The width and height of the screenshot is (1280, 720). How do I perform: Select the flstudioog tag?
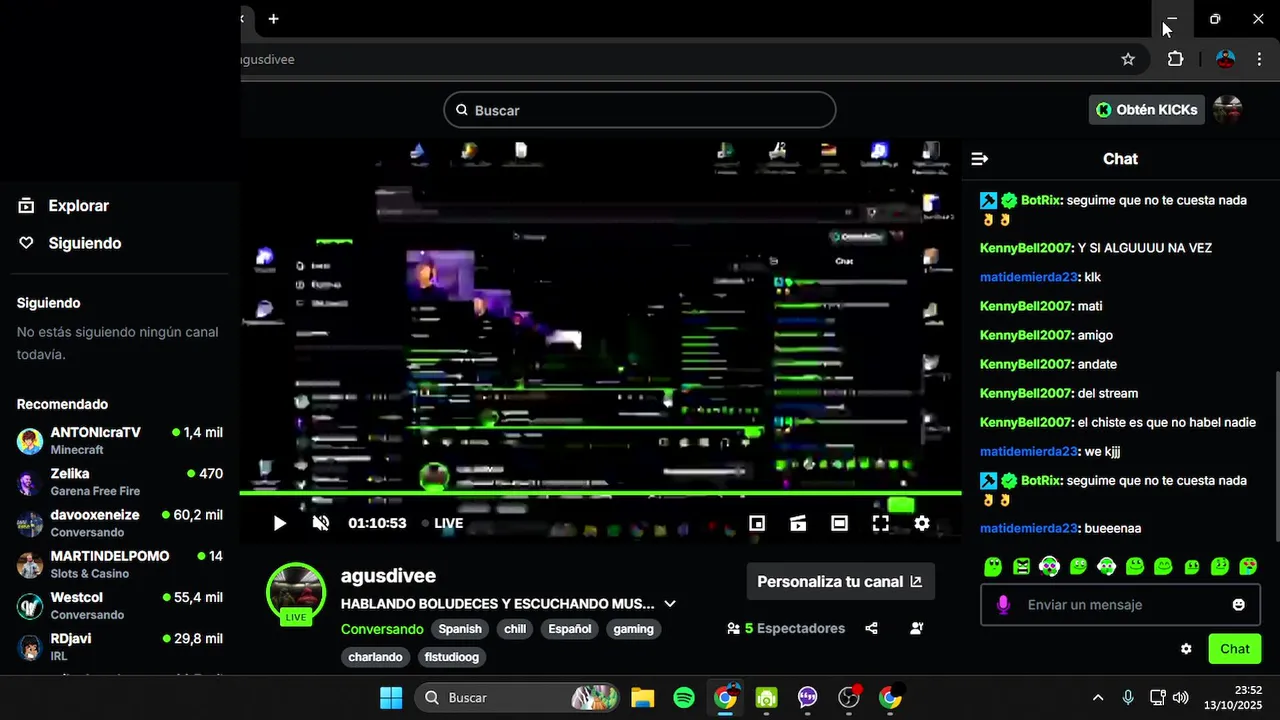point(452,657)
